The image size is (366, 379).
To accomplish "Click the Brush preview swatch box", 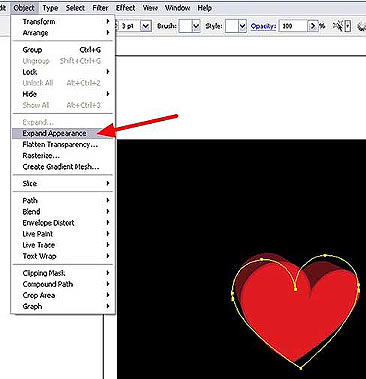I will [186, 26].
